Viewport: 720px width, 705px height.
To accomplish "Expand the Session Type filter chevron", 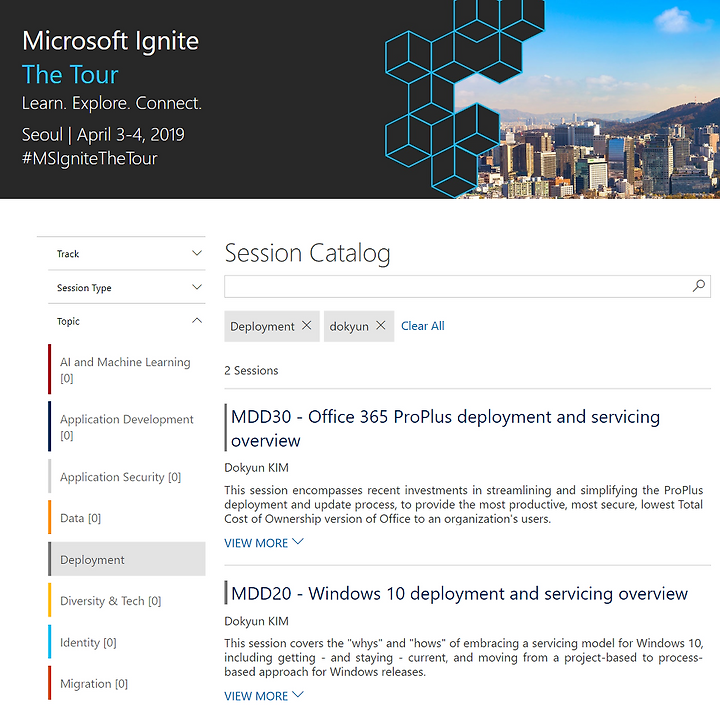I will [x=197, y=287].
